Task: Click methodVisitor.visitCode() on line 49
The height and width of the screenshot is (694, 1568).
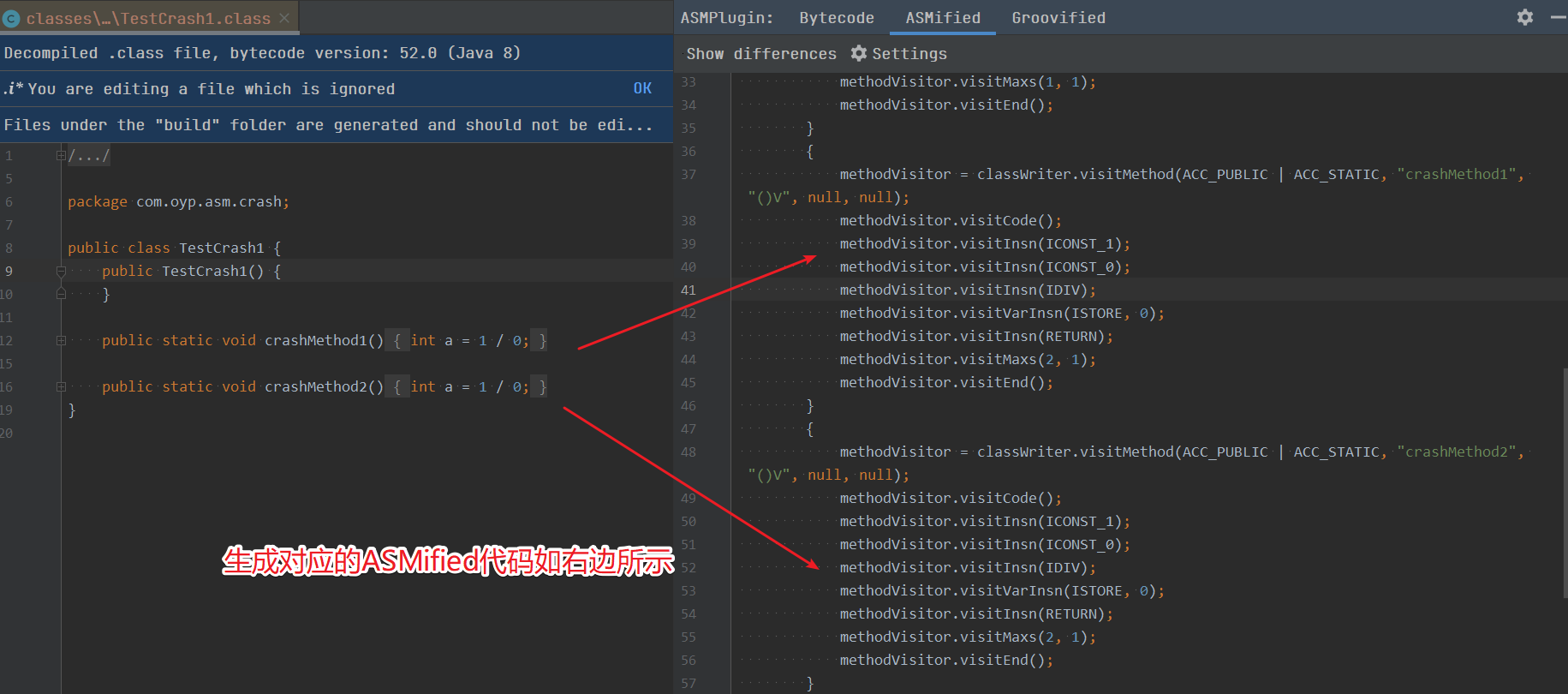Action: [x=951, y=498]
